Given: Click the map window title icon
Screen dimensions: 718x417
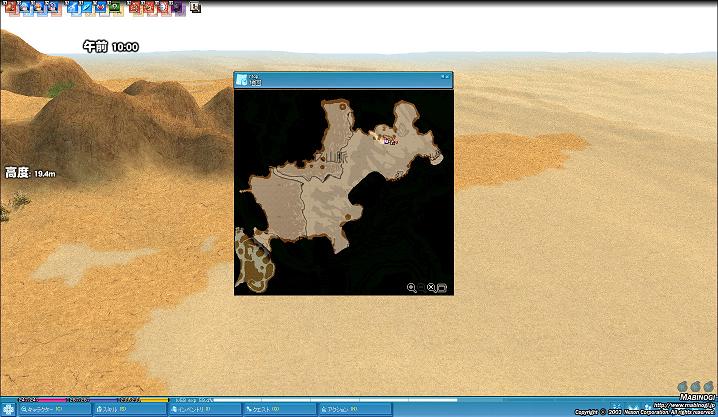Looking at the screenshot, I should pyautogui.click(x=241, y=80).
